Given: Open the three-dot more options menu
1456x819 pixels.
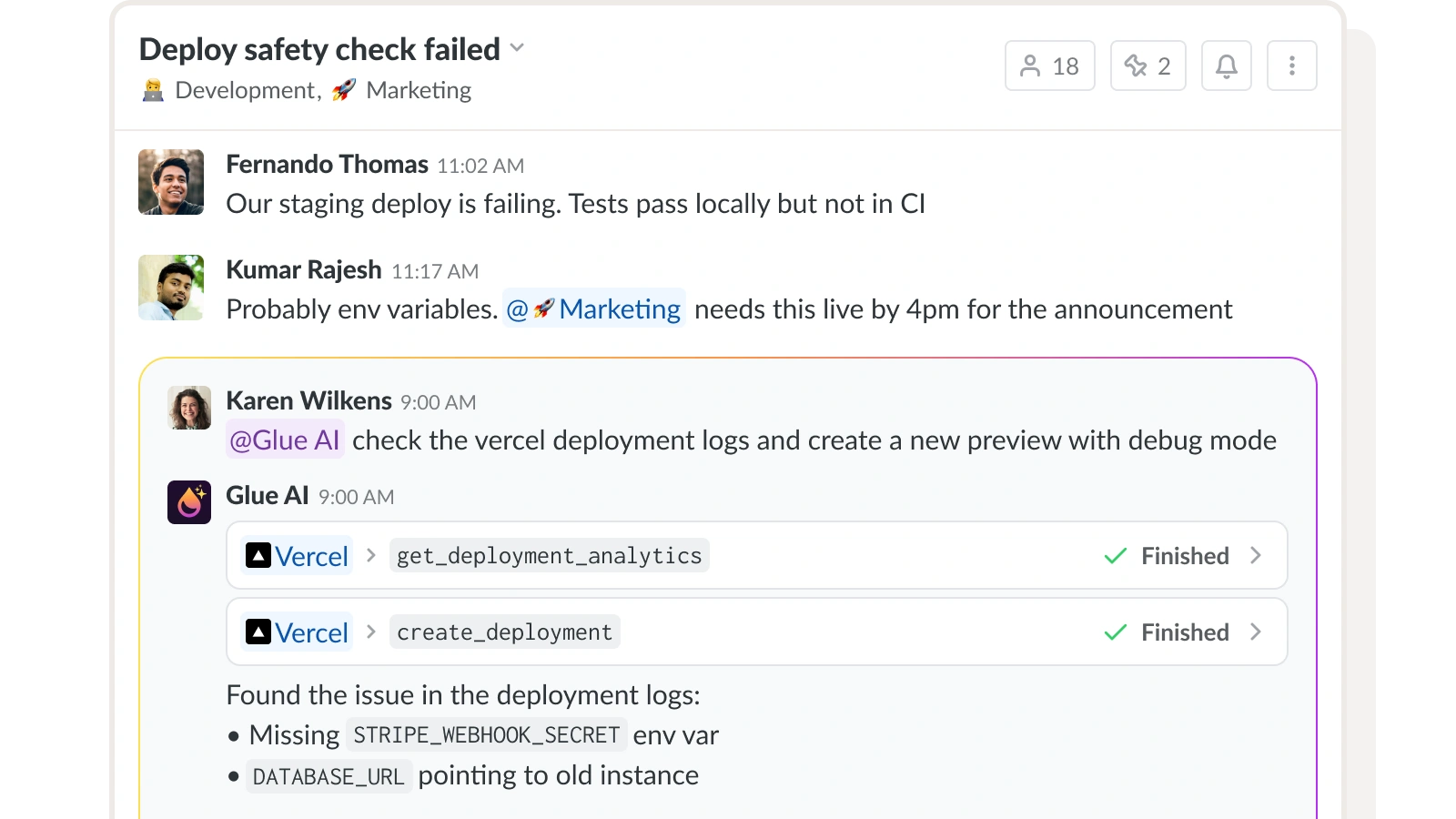Looking at the screenshot, I should coord(1291,66).
